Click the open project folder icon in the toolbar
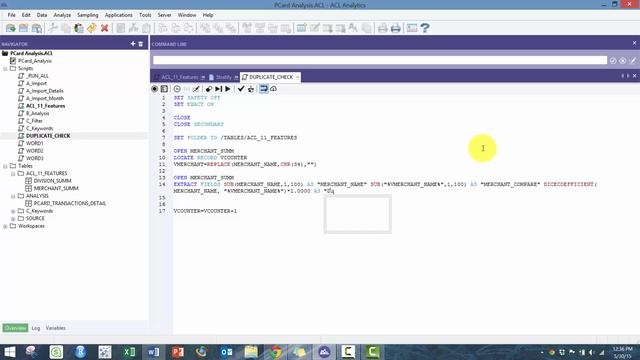Viewport: 640px width, 360px height. [x=11, y=28]
